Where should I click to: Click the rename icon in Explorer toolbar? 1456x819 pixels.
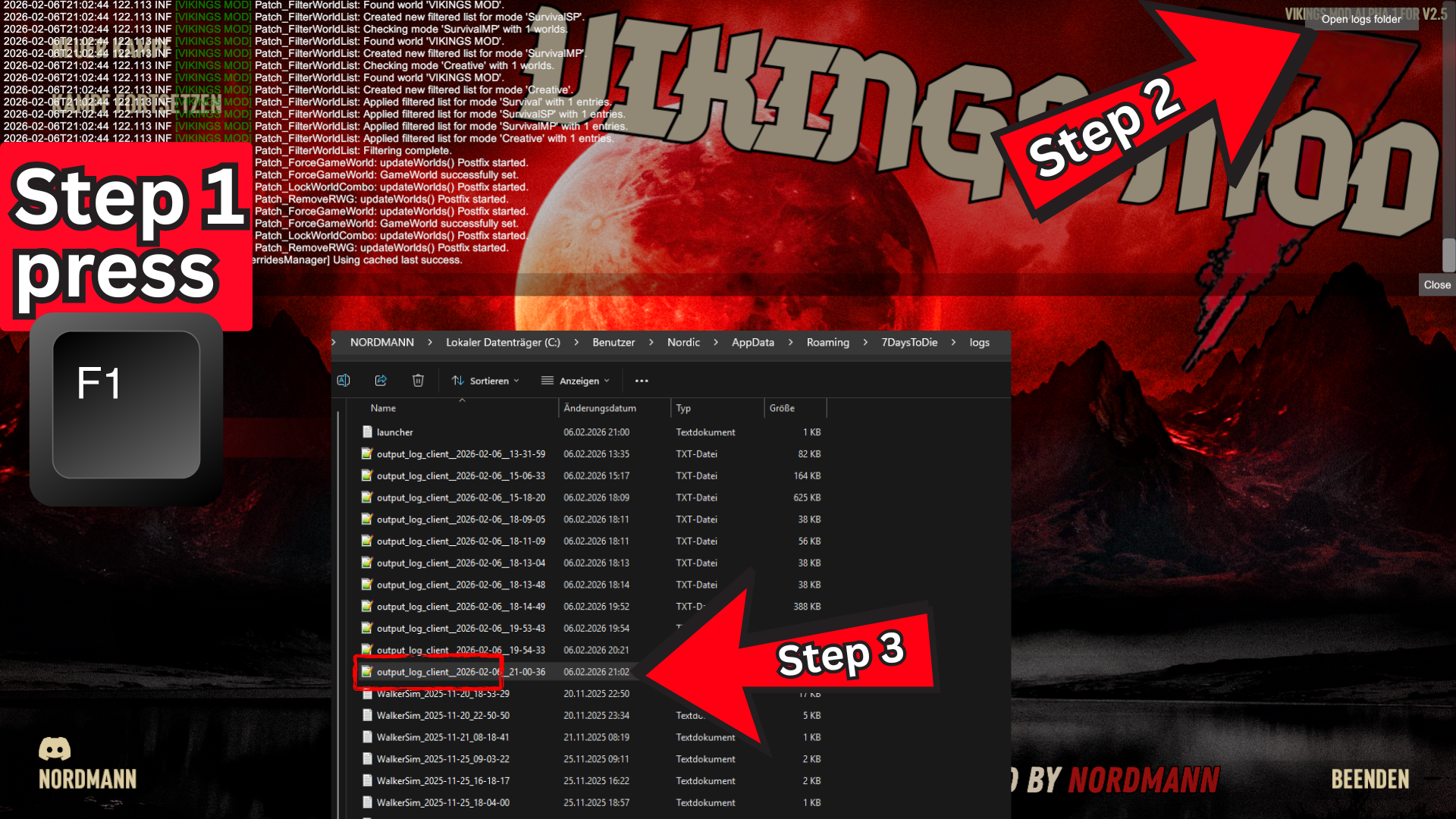click(x=344, y=381)
